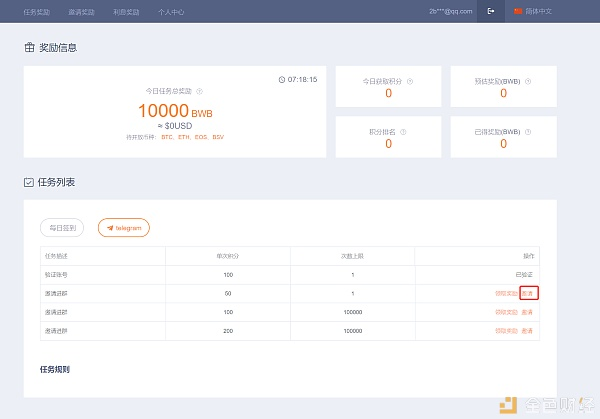This screenshot has width=600, height=419.
Task: Select the telegram task tab
Action: (124, 228)
